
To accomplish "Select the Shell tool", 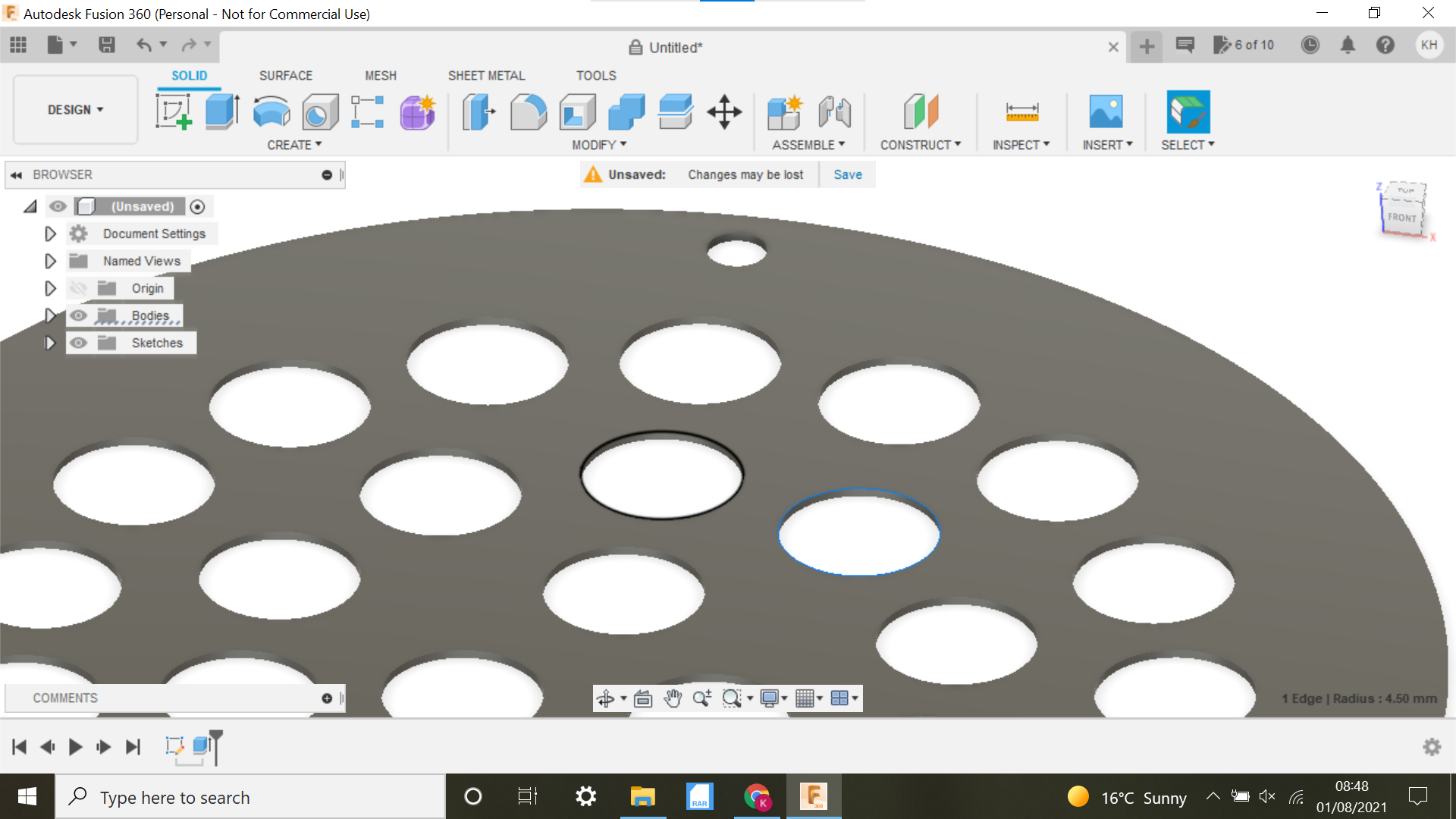I will (577, 112).
